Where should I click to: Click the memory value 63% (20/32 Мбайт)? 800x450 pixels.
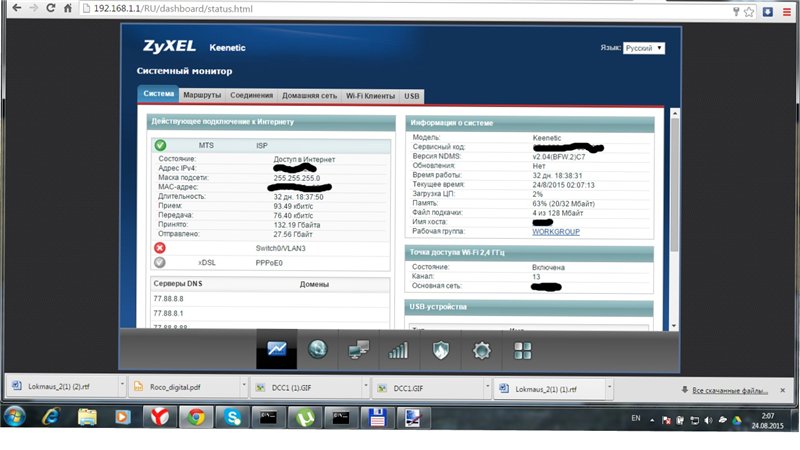[x=563, y=204]
